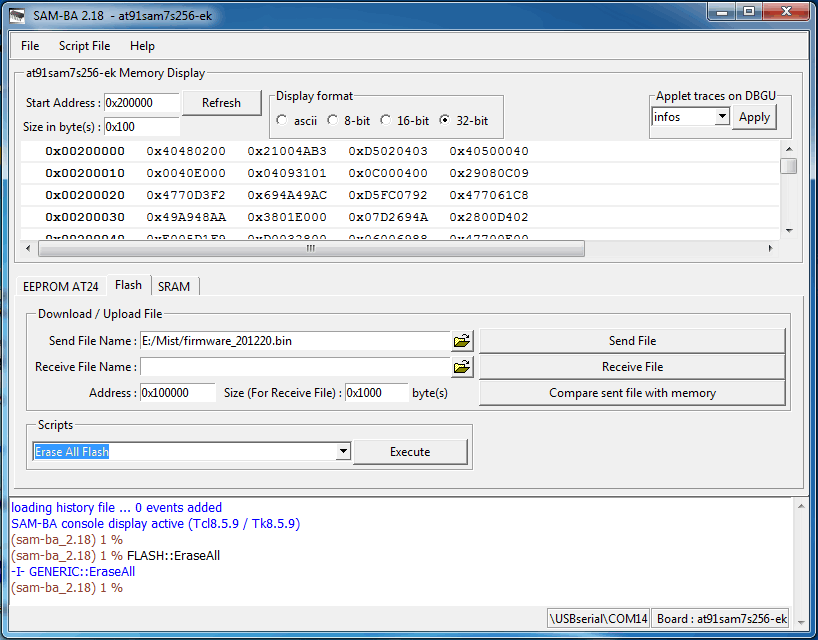Click the memory display scroll up arrow
Screen dimensions: 818x640
click(789, 149)
